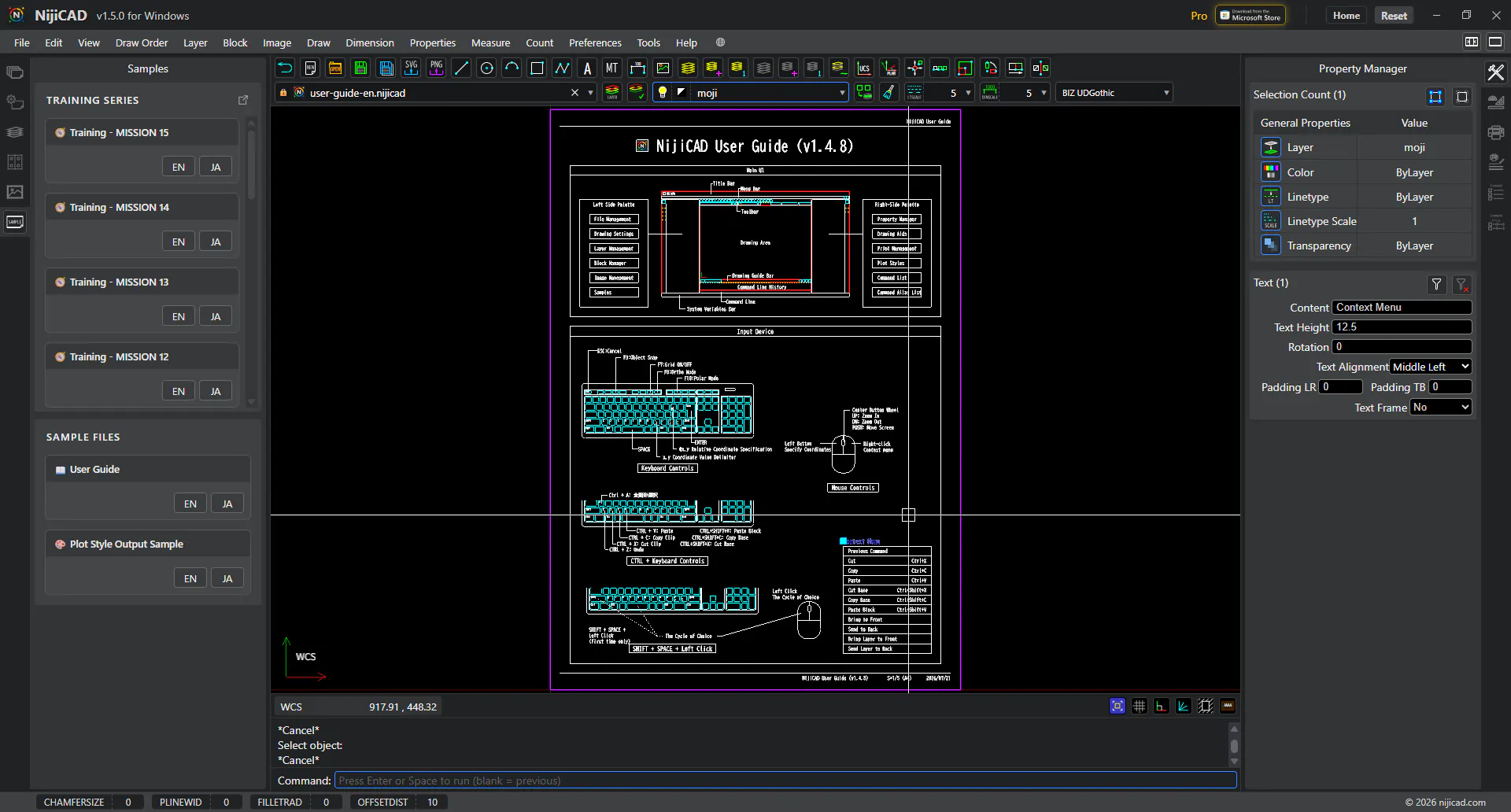Expand the DIMSCALE value dropdown

1044,93
